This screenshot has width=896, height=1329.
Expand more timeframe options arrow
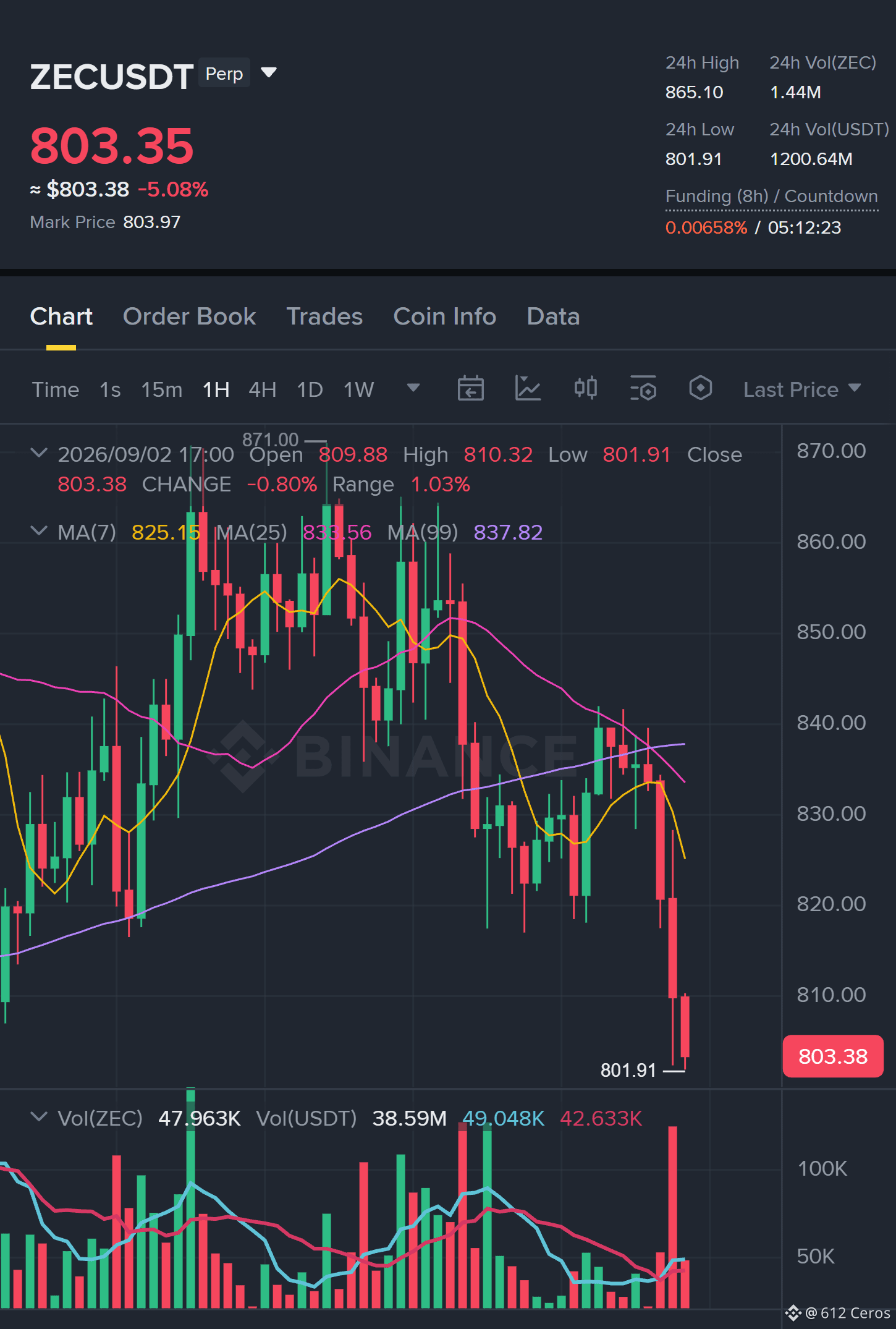click(413, 388)
